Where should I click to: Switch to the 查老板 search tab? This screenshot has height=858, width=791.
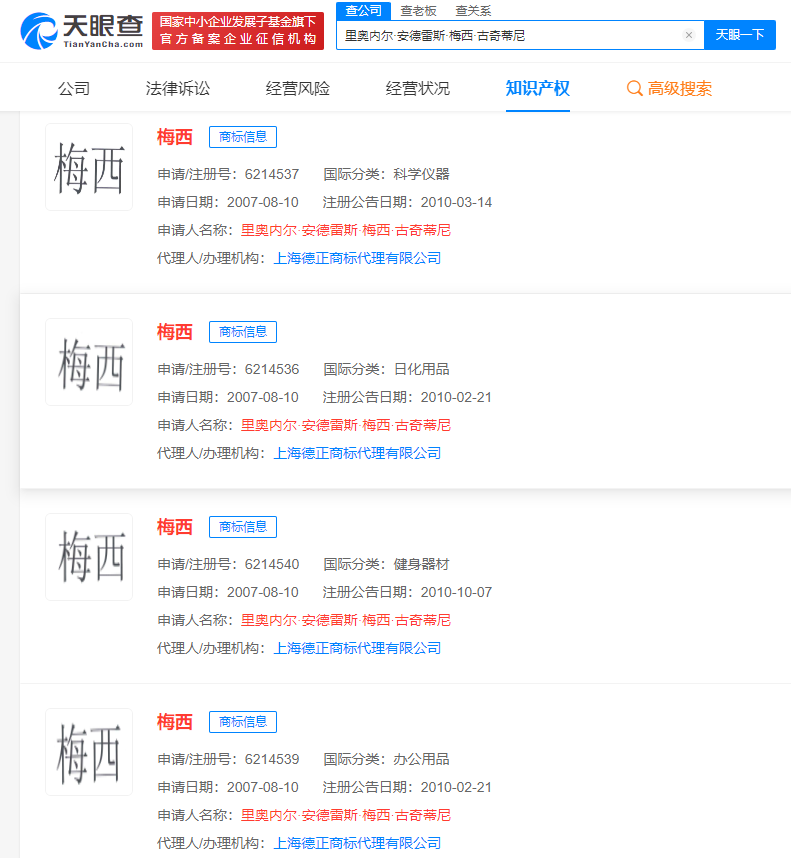pyautogui.click(x=418, y=10)
